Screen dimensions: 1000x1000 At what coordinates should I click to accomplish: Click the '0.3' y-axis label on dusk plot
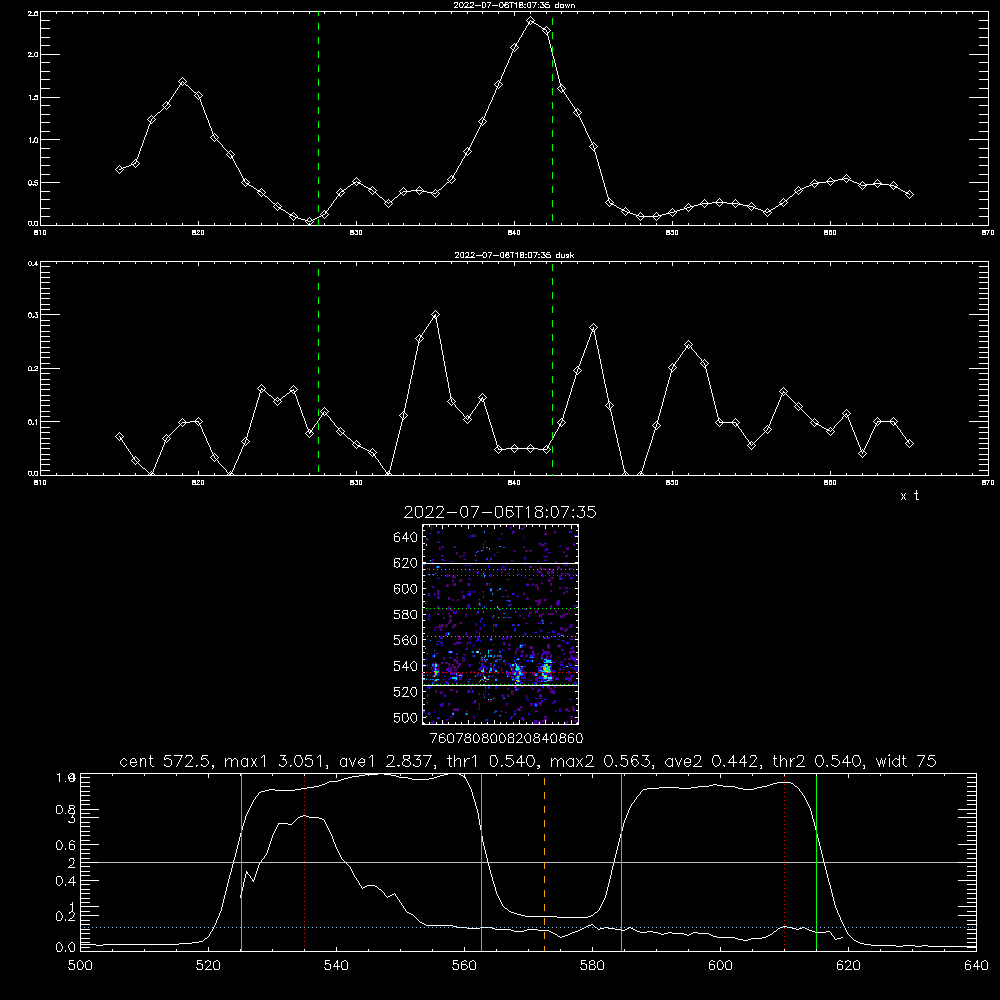(x=33, y=315)
